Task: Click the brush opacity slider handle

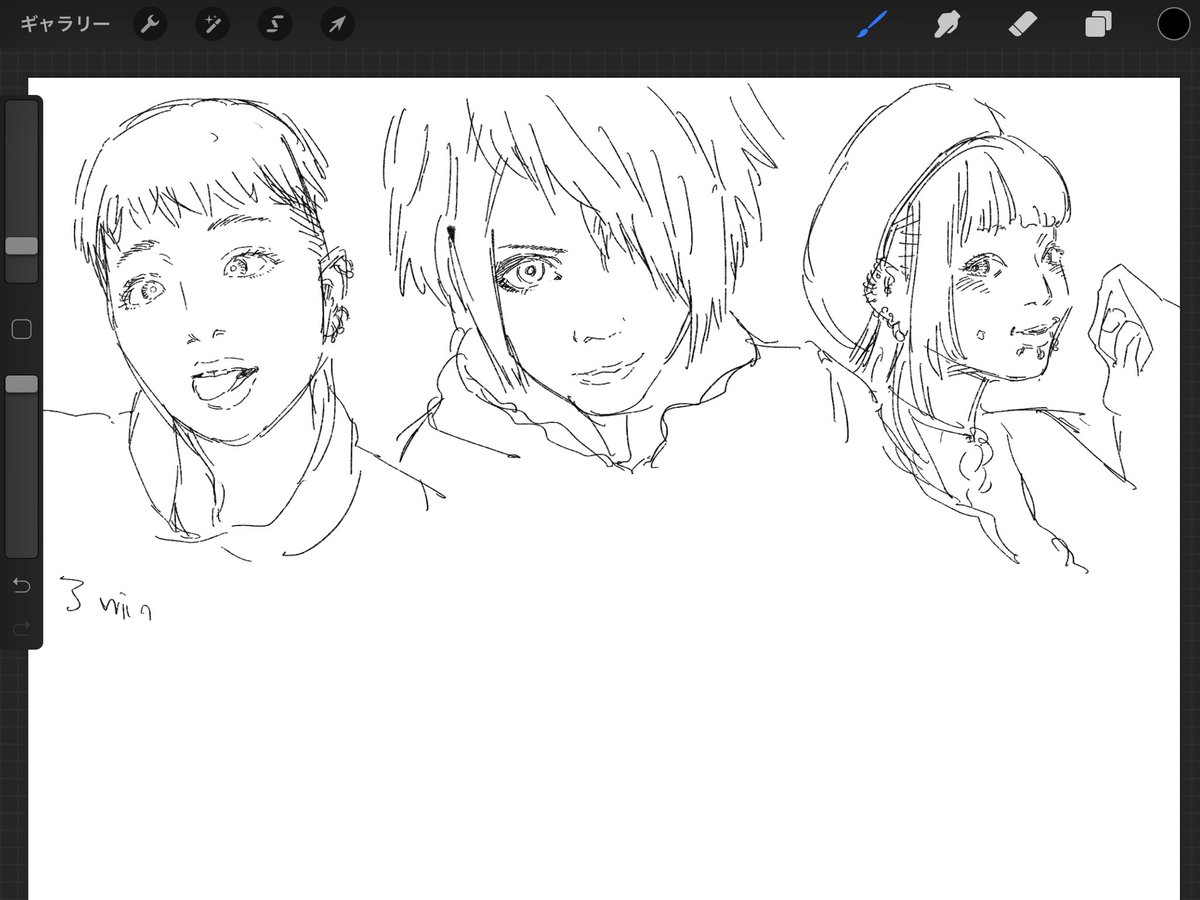Action: point(22,384)
